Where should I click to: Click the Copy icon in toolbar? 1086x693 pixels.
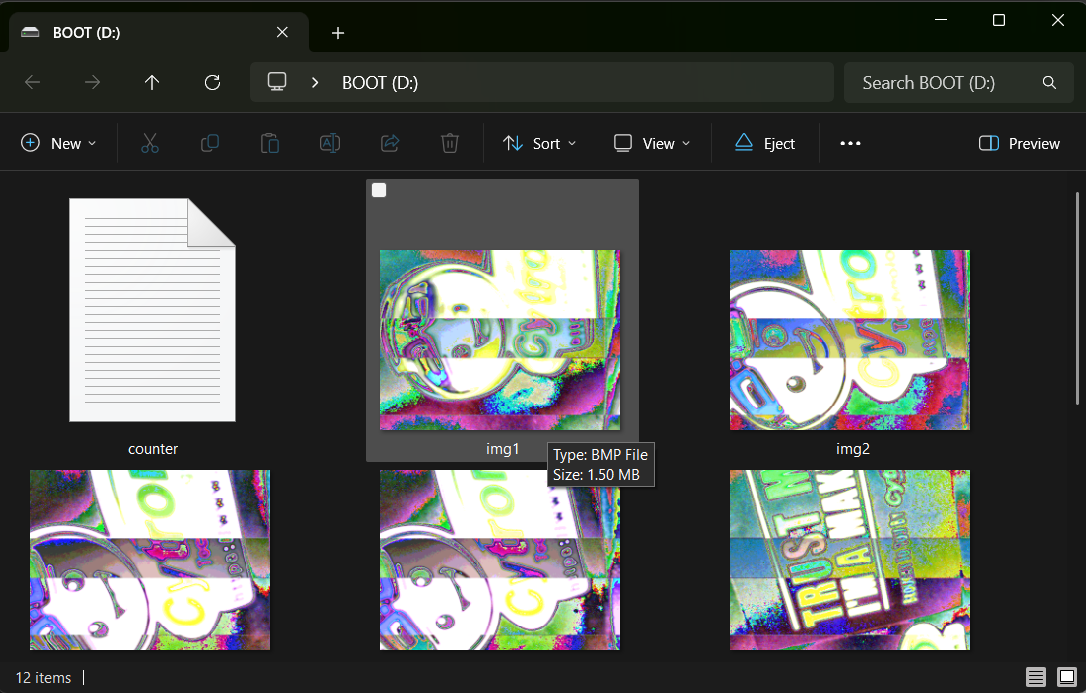click(209, 143)
